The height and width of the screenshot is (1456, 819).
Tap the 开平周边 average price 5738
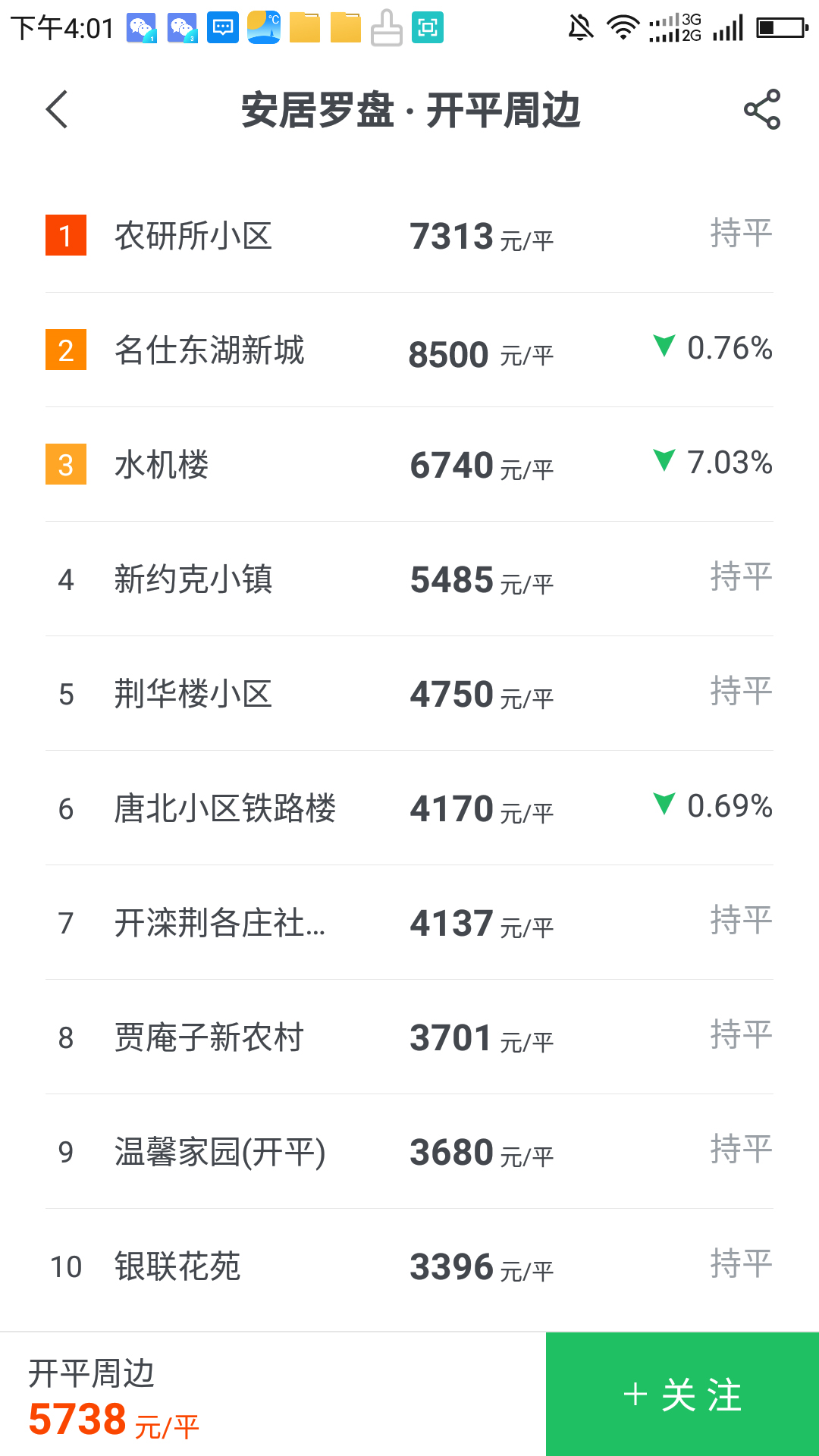click(x=77, y=1420)
